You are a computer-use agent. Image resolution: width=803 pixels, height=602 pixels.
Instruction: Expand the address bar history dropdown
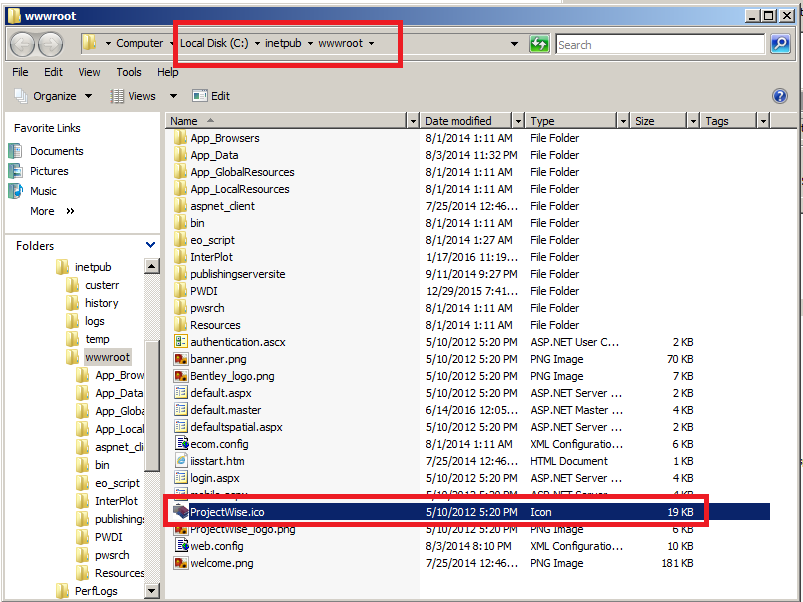tap(514, 44)
